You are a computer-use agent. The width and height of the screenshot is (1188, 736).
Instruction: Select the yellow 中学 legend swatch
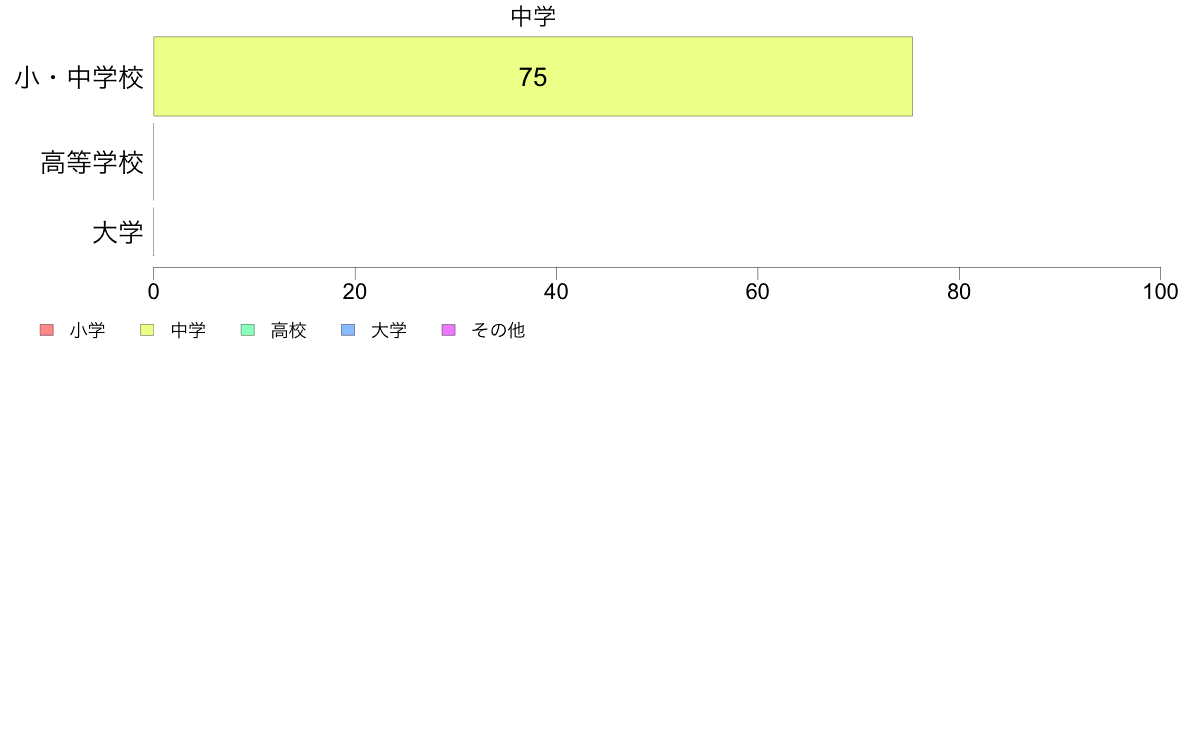pos(147,330)
